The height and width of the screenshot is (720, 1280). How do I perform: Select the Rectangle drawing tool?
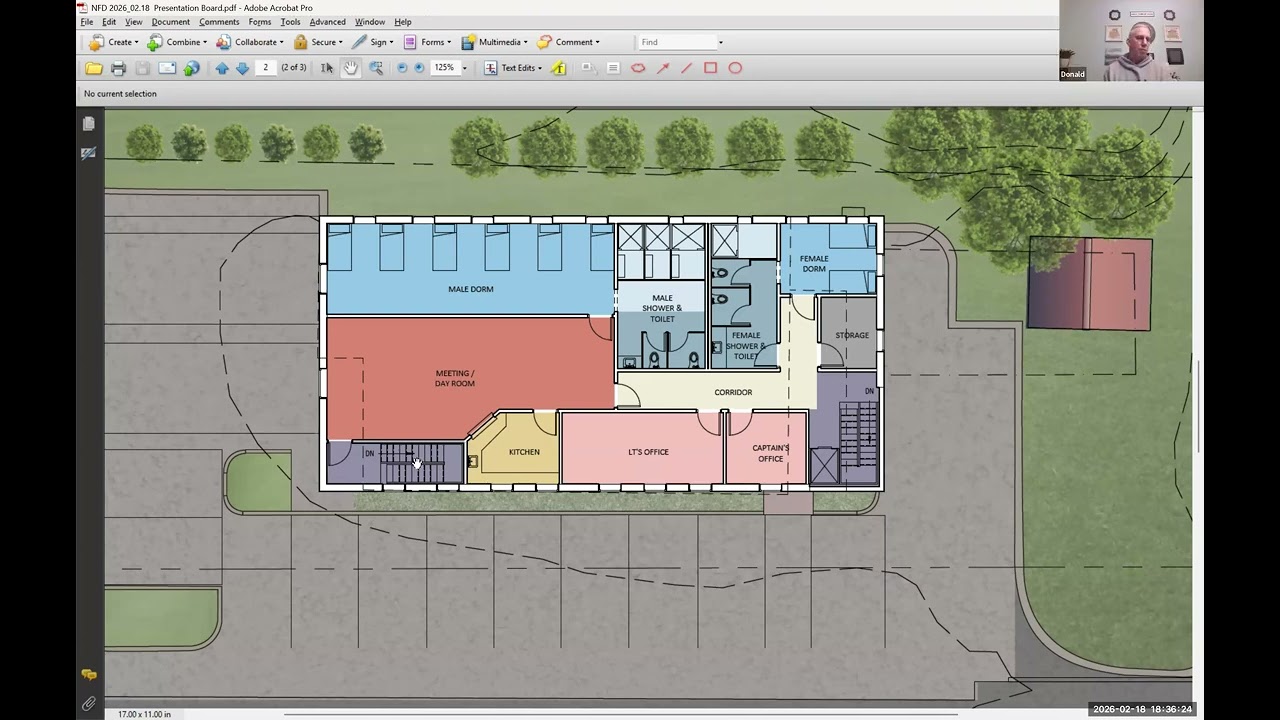710,68
